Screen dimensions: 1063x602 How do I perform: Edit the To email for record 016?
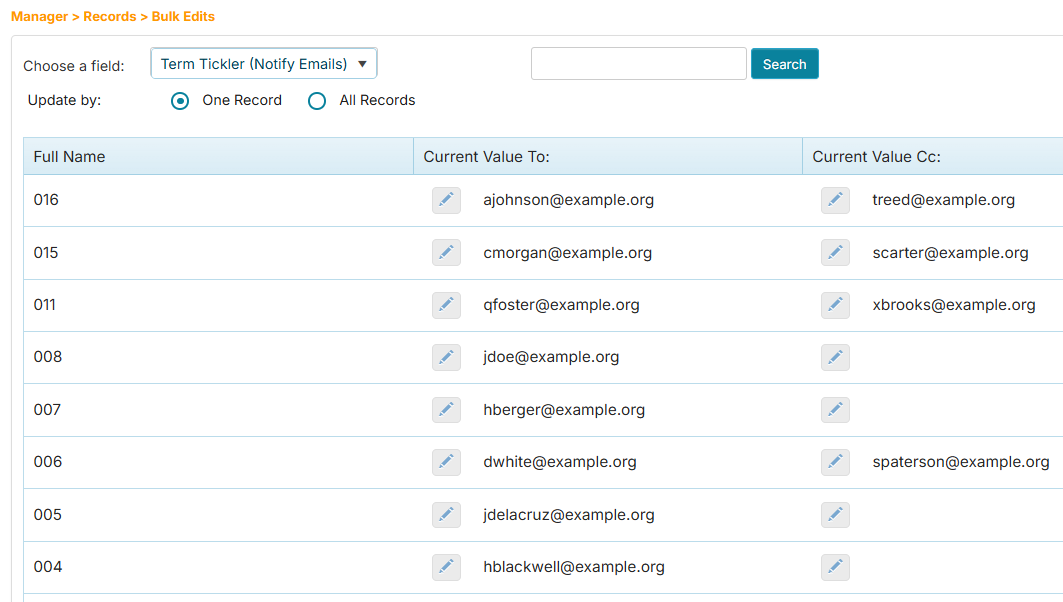click(x=446, y=200)
